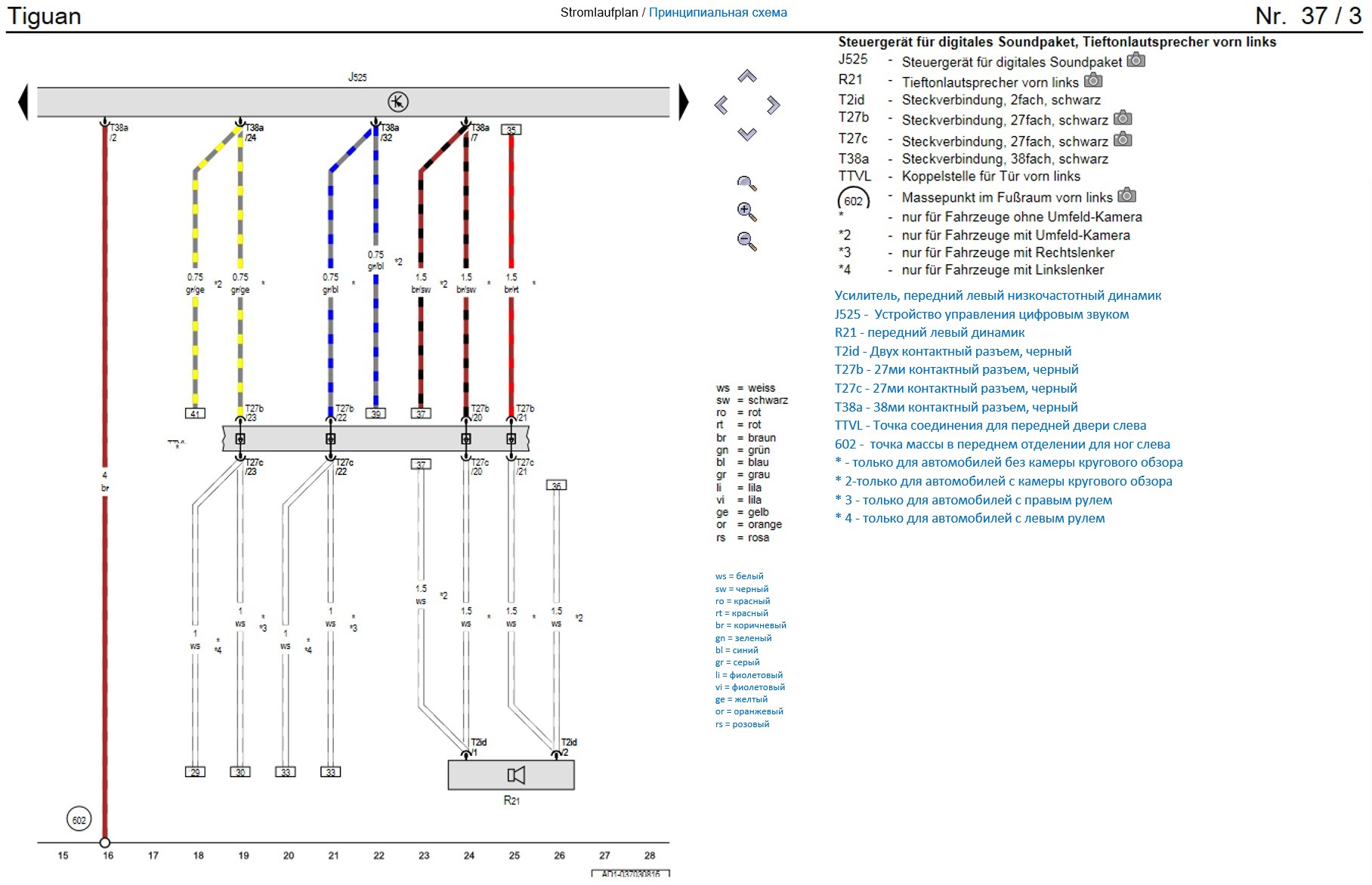Click current track number 16
This screenshot has width=1372, height=885.
coord(108,856)
